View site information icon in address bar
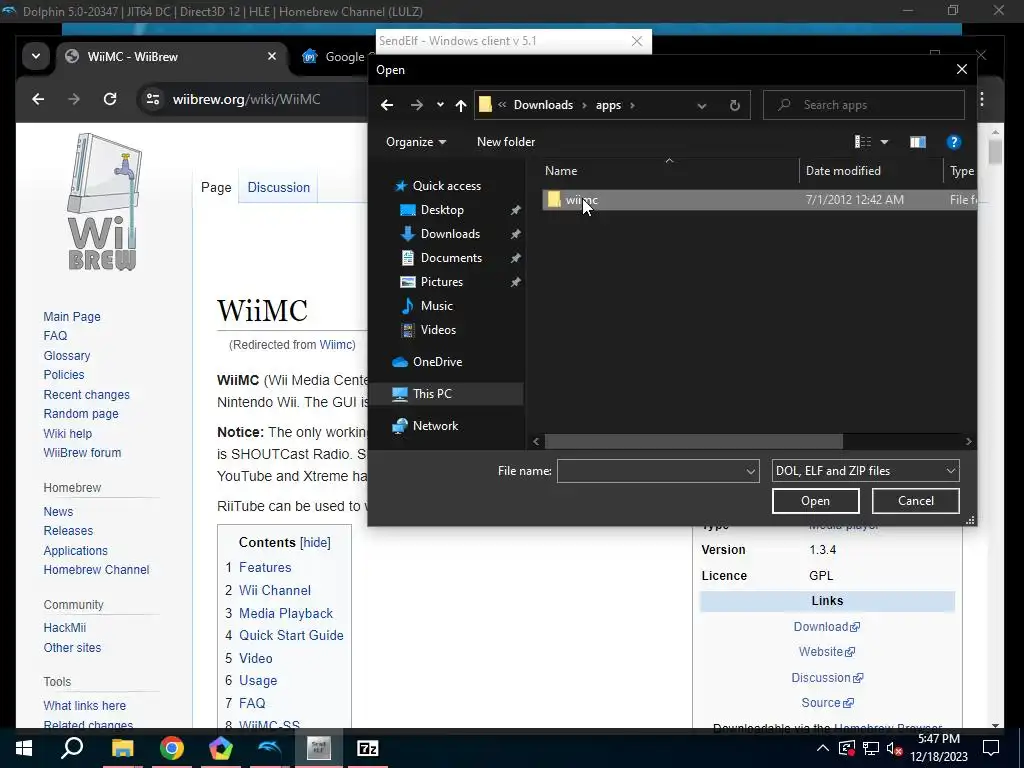 [x=153, y=99]
